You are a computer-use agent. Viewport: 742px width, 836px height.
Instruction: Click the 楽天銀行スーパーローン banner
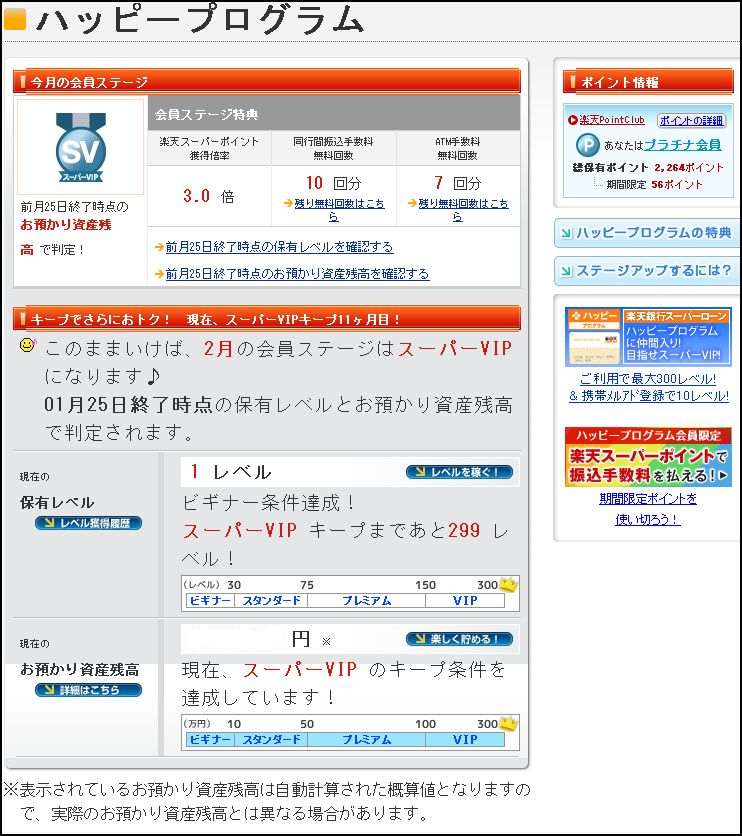pos(648,337)
